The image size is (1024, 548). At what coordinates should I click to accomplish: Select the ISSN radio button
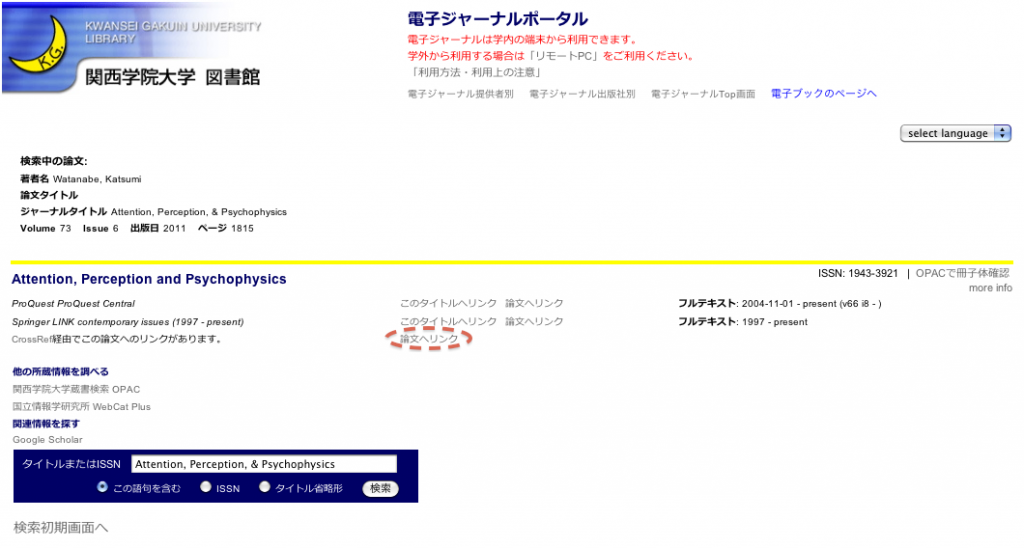[205, 488]
